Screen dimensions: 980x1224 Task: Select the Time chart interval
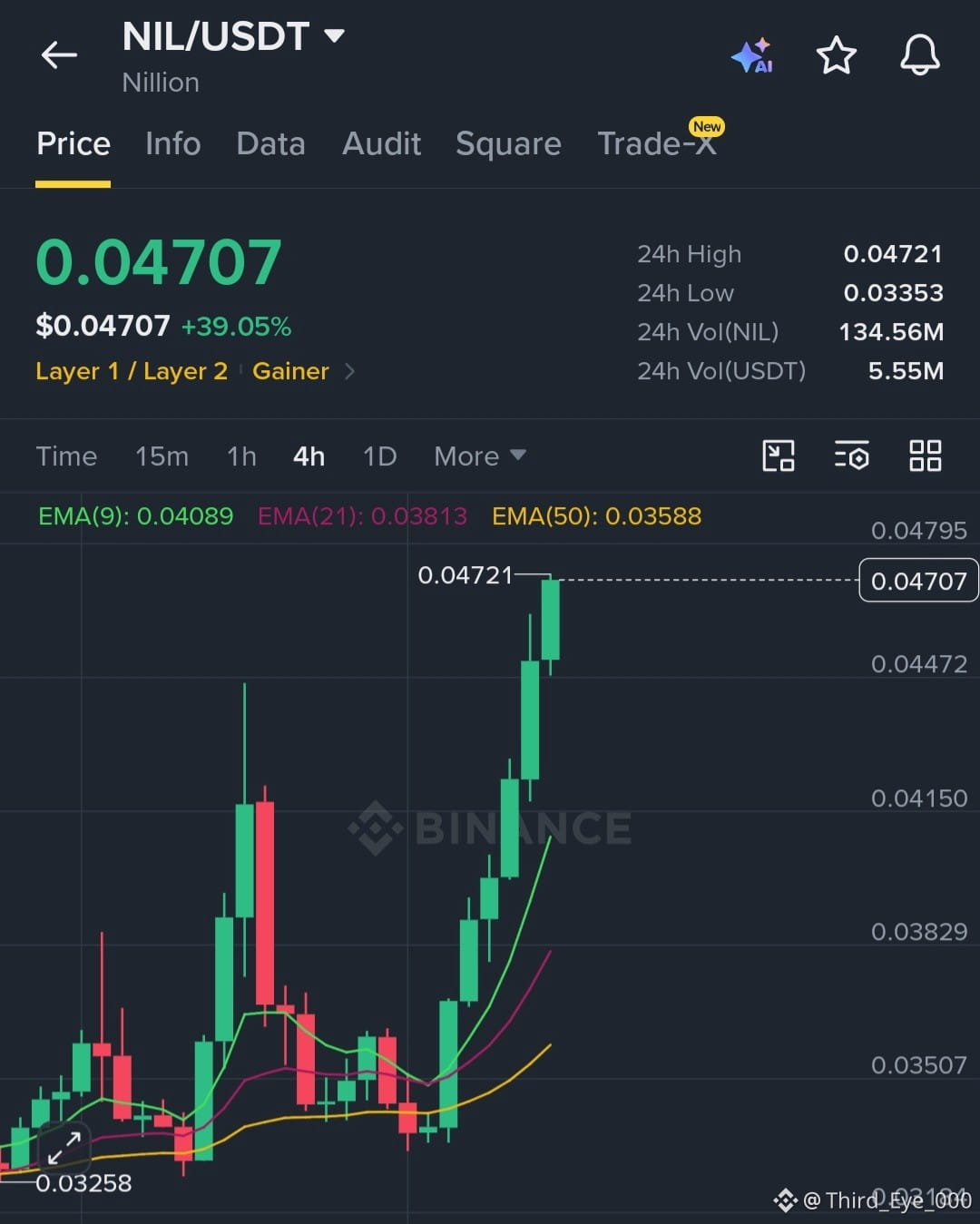click(x=66, y=455)
